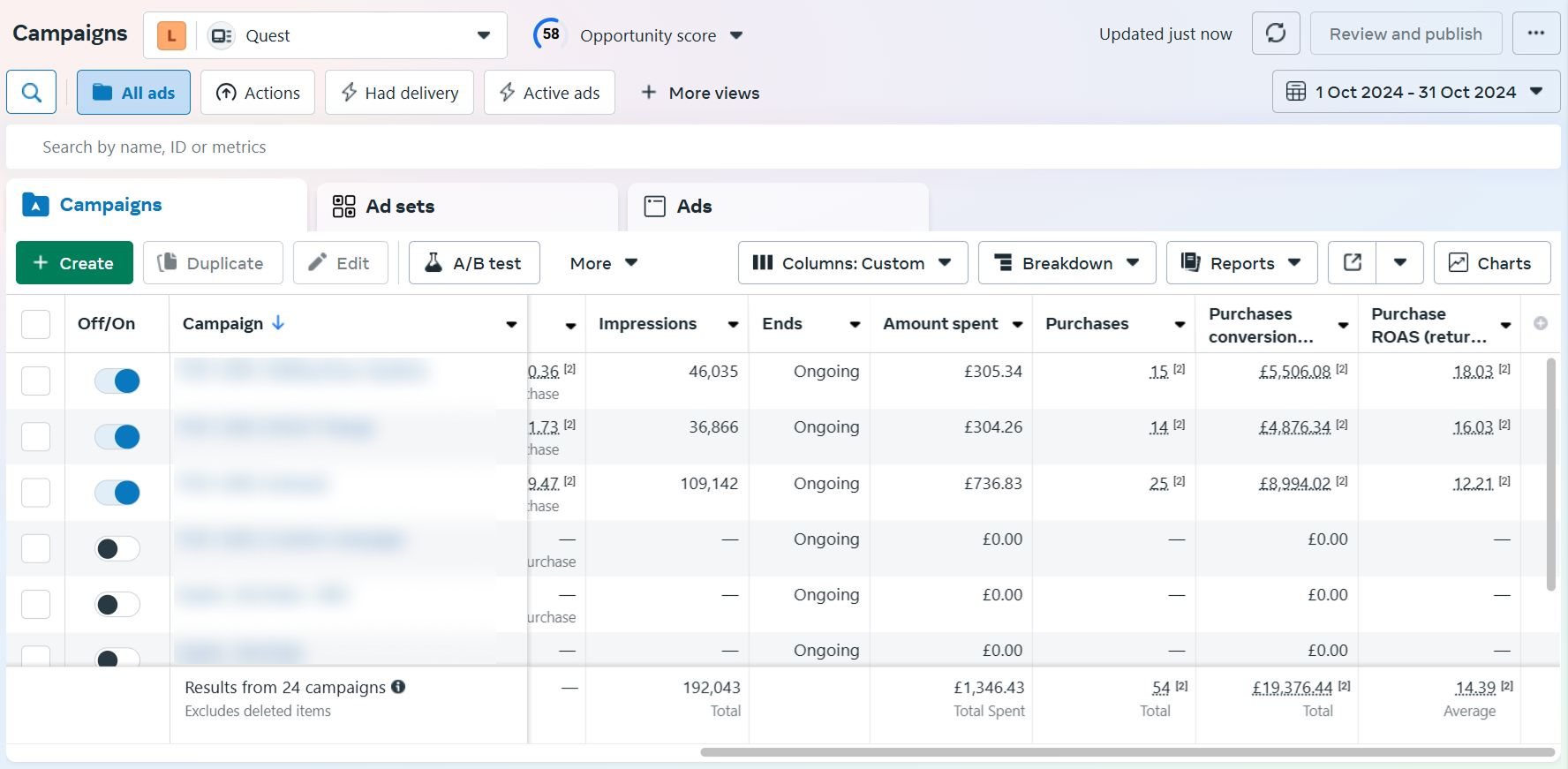Enable the fourth campaign's off toggle
1568x769 pixels.
[x=117, y=548]
